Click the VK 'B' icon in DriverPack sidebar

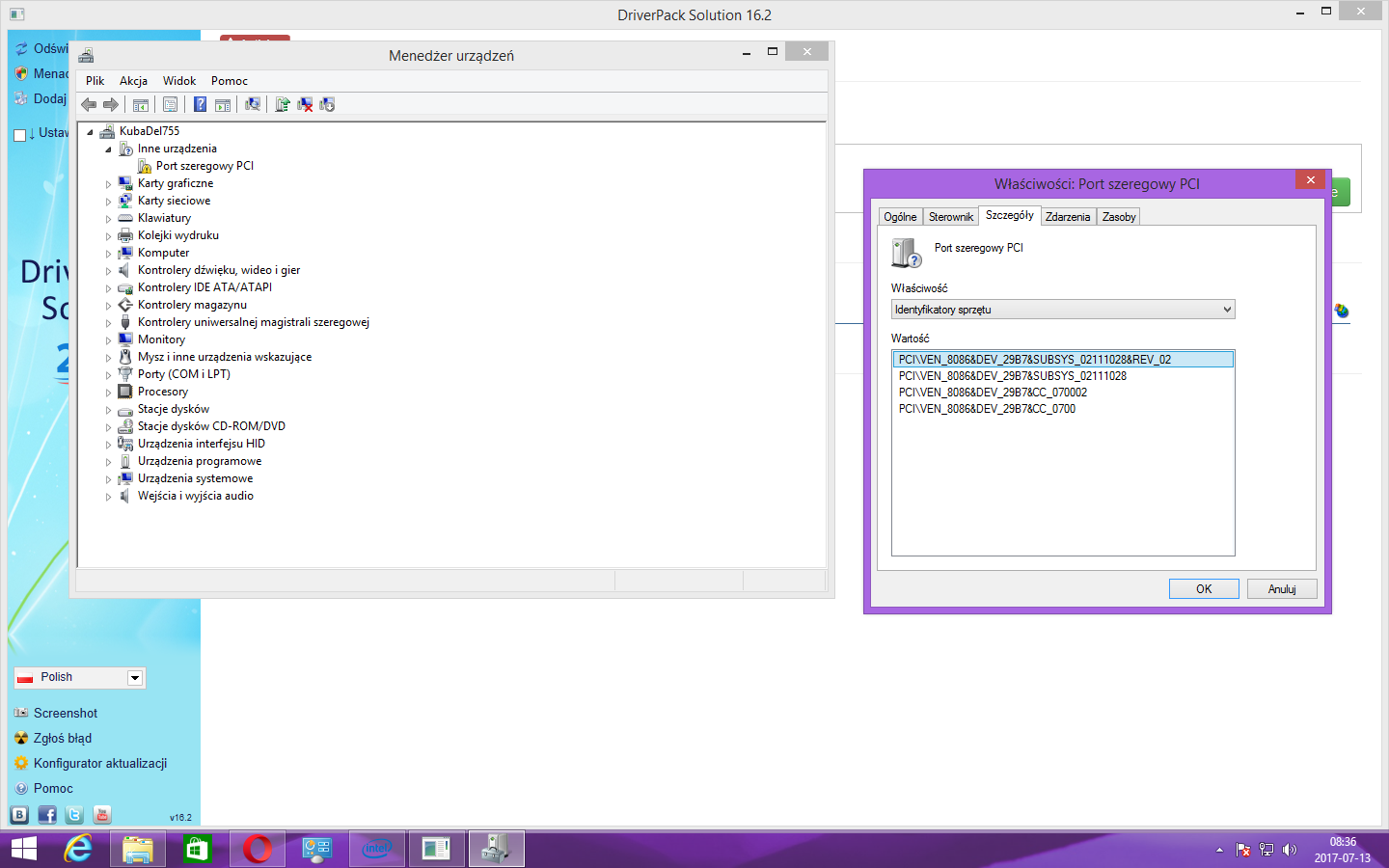pos(19,814)
